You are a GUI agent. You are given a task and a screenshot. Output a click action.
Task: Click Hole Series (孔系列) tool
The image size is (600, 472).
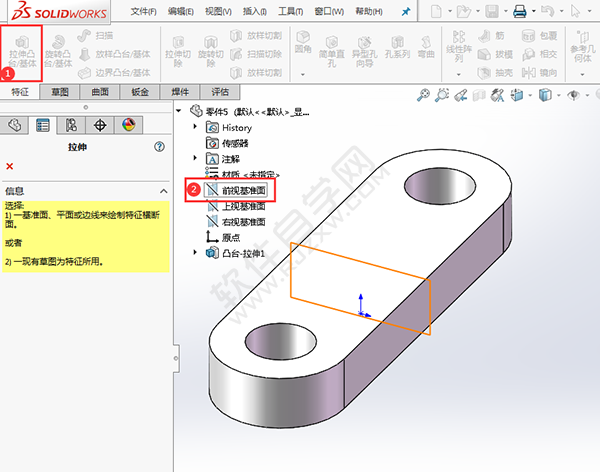pos(398,48)
